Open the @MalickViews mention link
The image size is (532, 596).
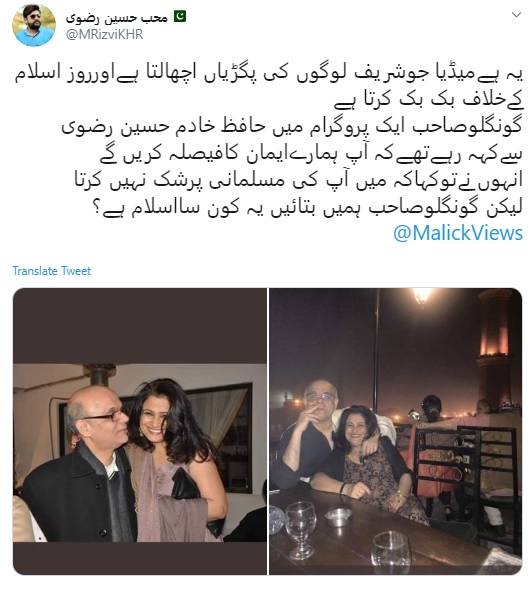458,233
